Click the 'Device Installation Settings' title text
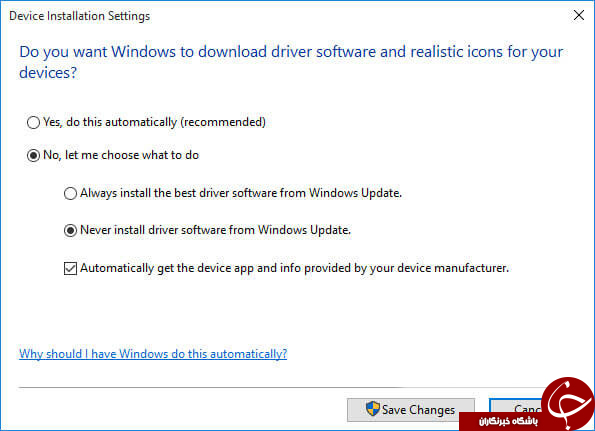This screenshot has height=431, width=595. tap(80, 16)
